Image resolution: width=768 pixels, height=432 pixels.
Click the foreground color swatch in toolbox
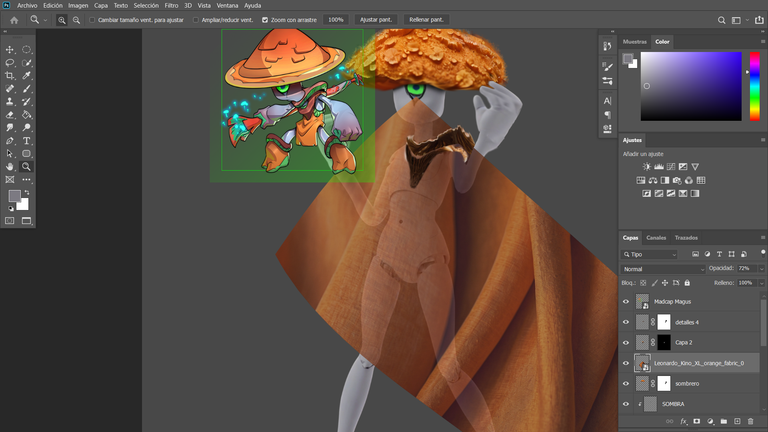(14, 196)
